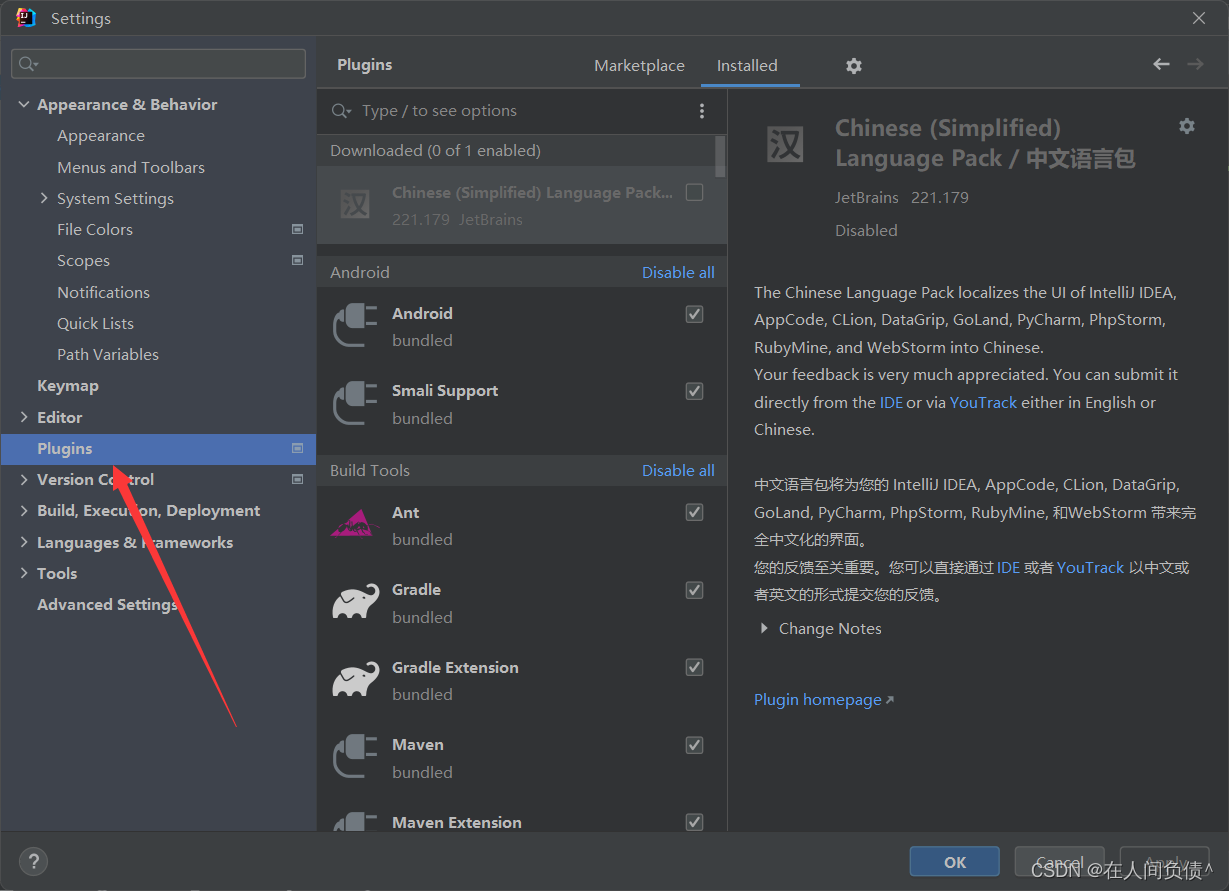1229x891 pixels.
Task: Click the back navigation arrow
Action: click(x=1161, y=64)
